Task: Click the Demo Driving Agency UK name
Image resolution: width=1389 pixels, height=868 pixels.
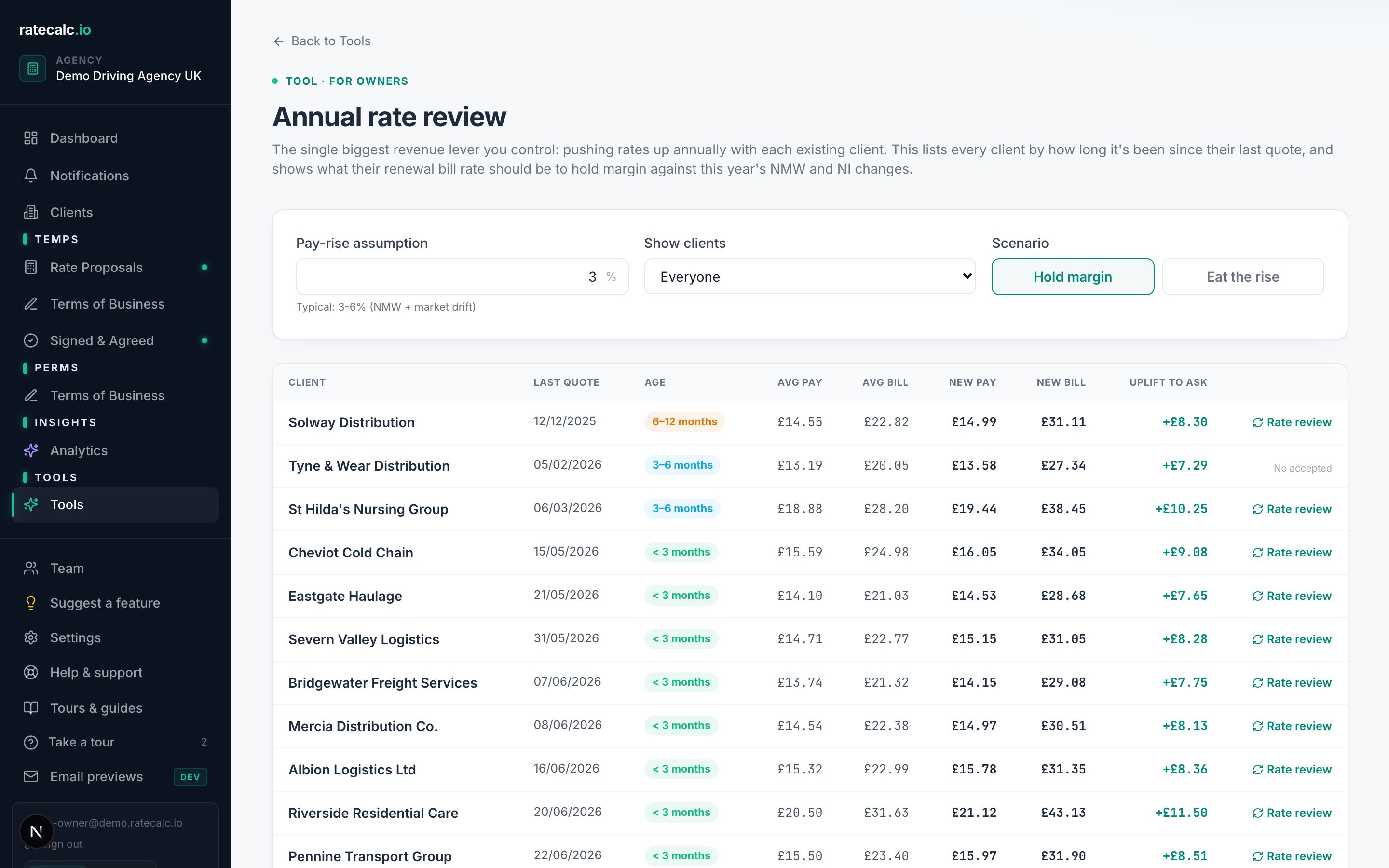Action: [129, 76]
